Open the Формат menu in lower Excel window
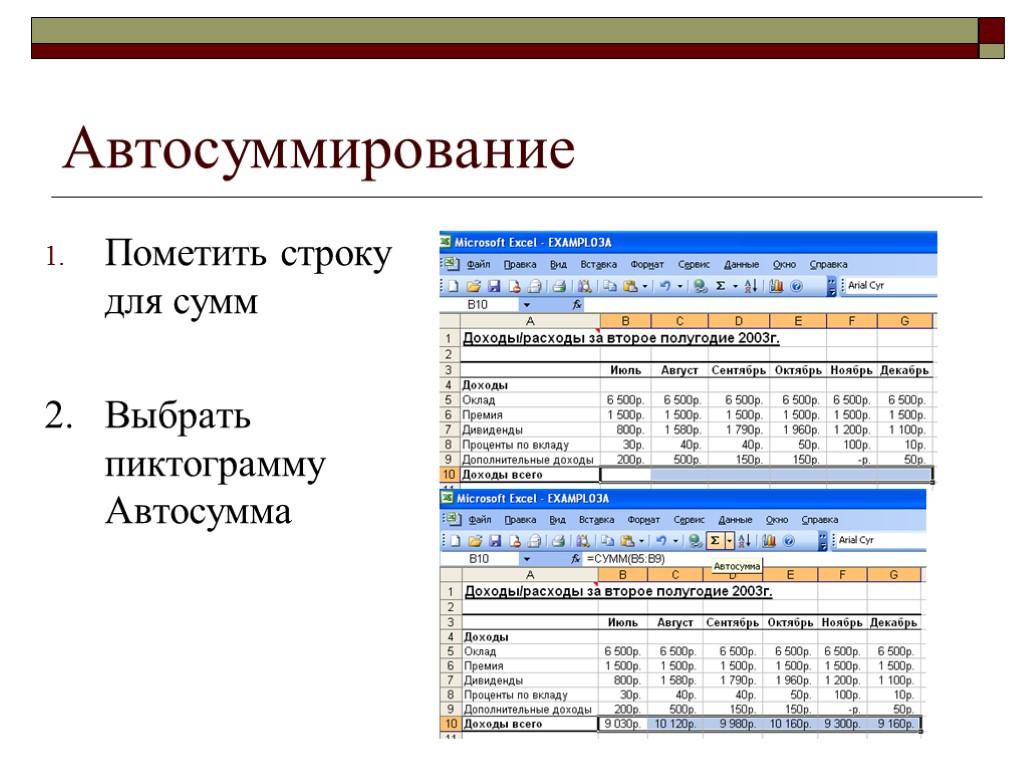 coord(643,520)
